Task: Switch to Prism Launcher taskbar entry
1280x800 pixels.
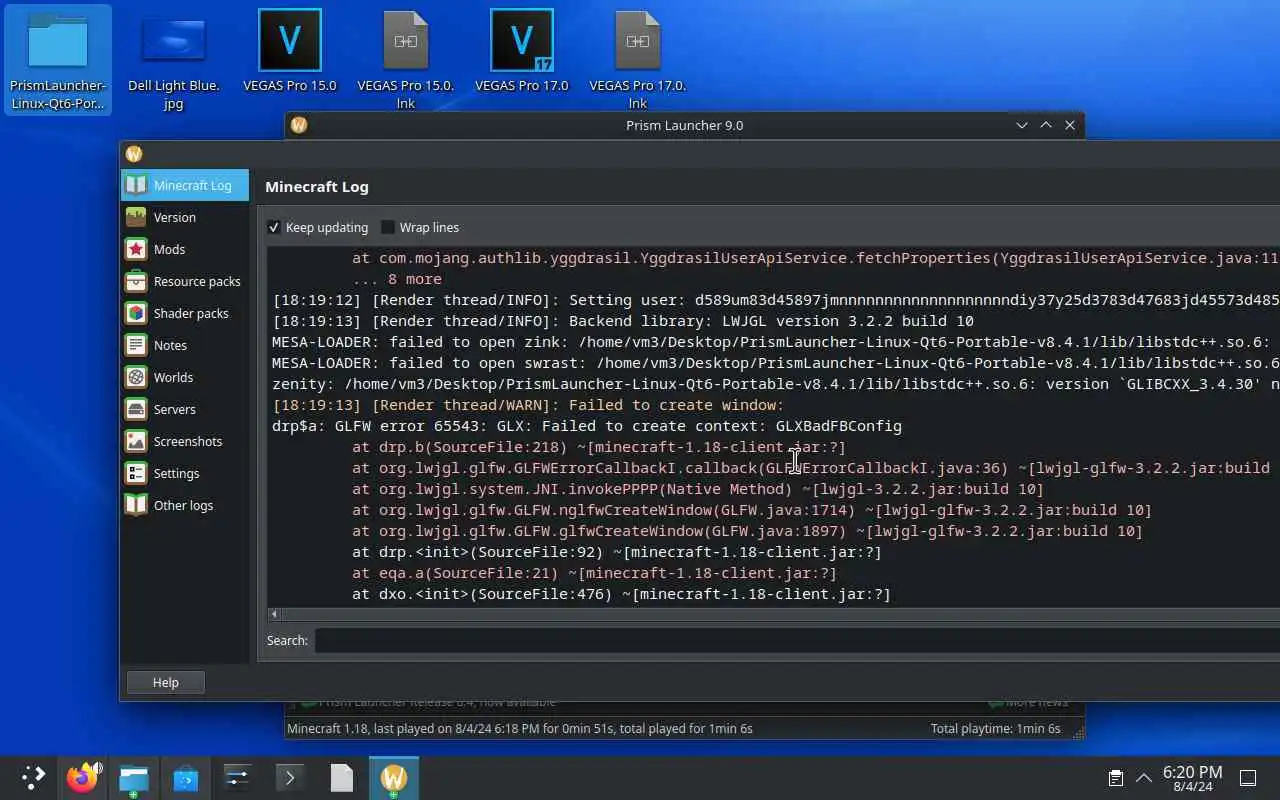Action: pyautogui.click(x=394, y=777)
